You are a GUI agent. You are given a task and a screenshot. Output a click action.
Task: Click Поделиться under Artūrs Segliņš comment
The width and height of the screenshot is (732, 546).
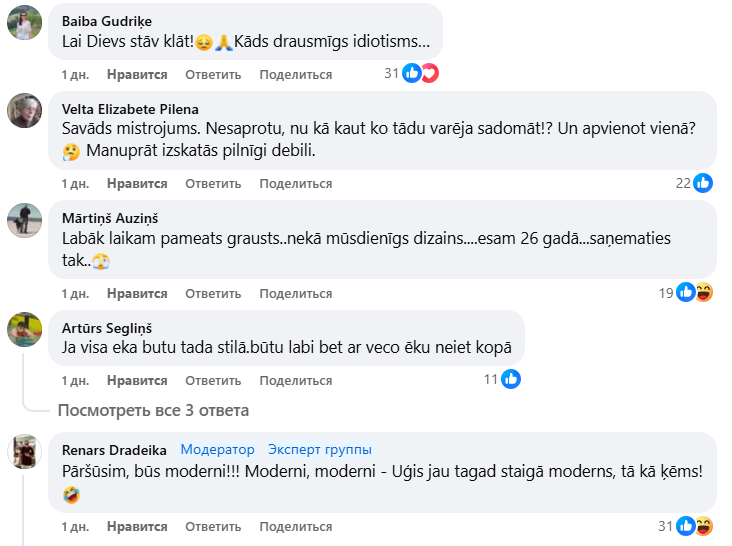pos(295,380)
